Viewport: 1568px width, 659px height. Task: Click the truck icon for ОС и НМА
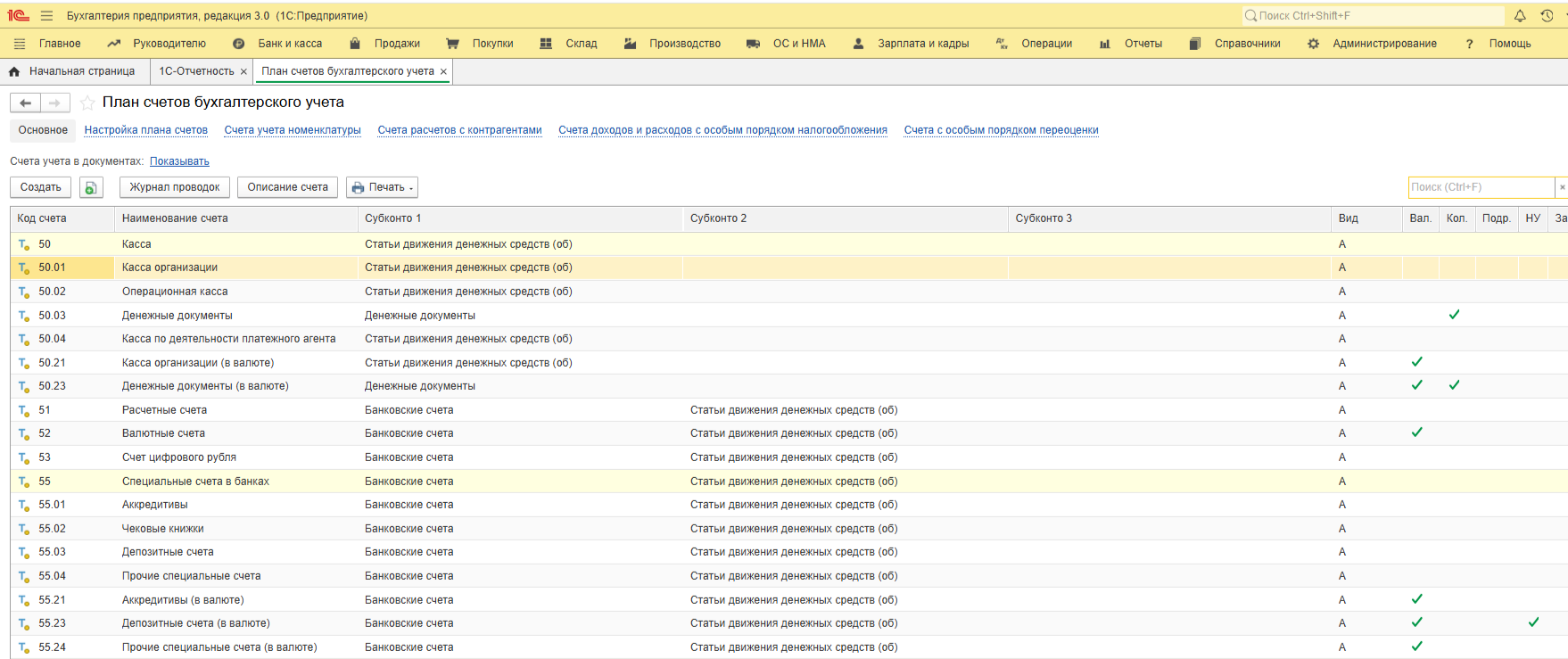754,44
